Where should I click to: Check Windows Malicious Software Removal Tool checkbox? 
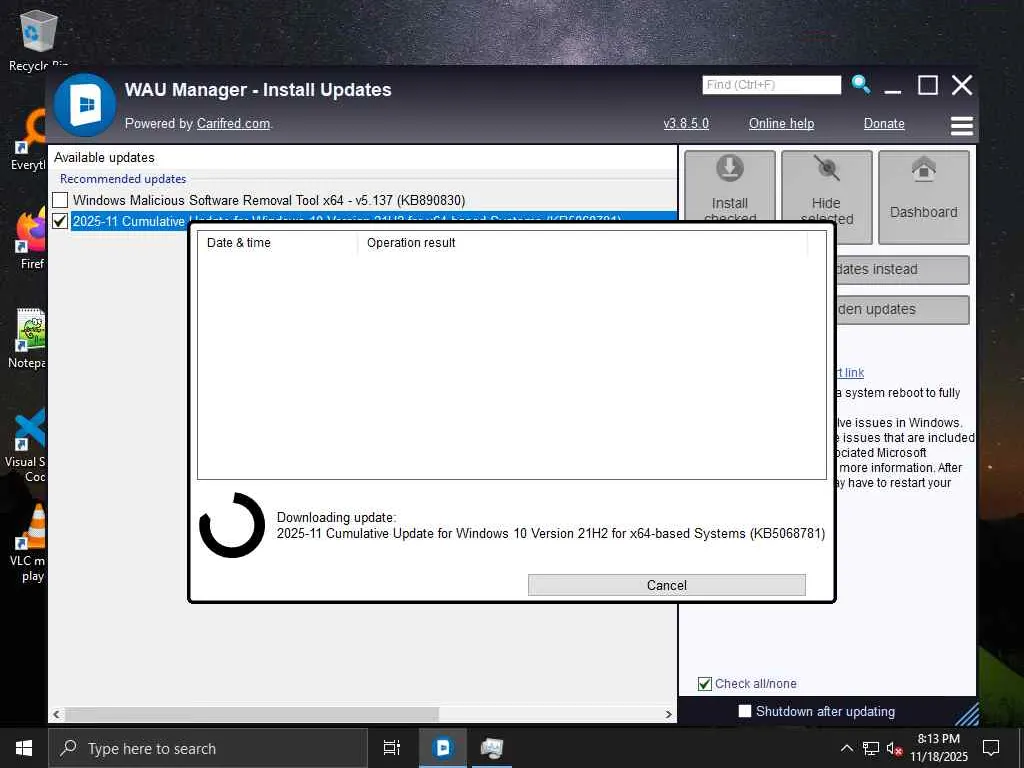pyautogui.click(x=60, y=200)
